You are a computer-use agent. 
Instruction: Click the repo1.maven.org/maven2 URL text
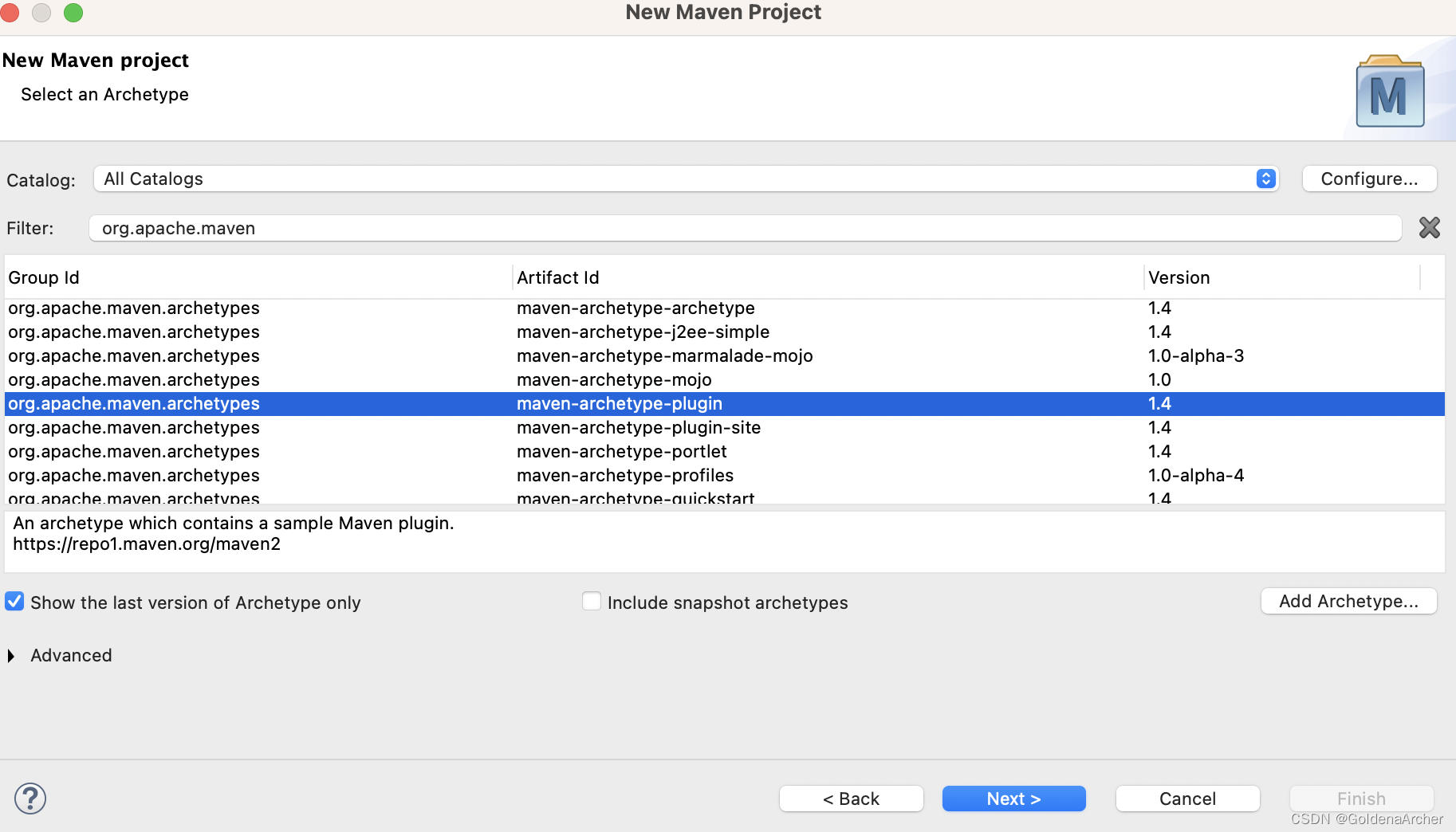[x=147, y=544]
